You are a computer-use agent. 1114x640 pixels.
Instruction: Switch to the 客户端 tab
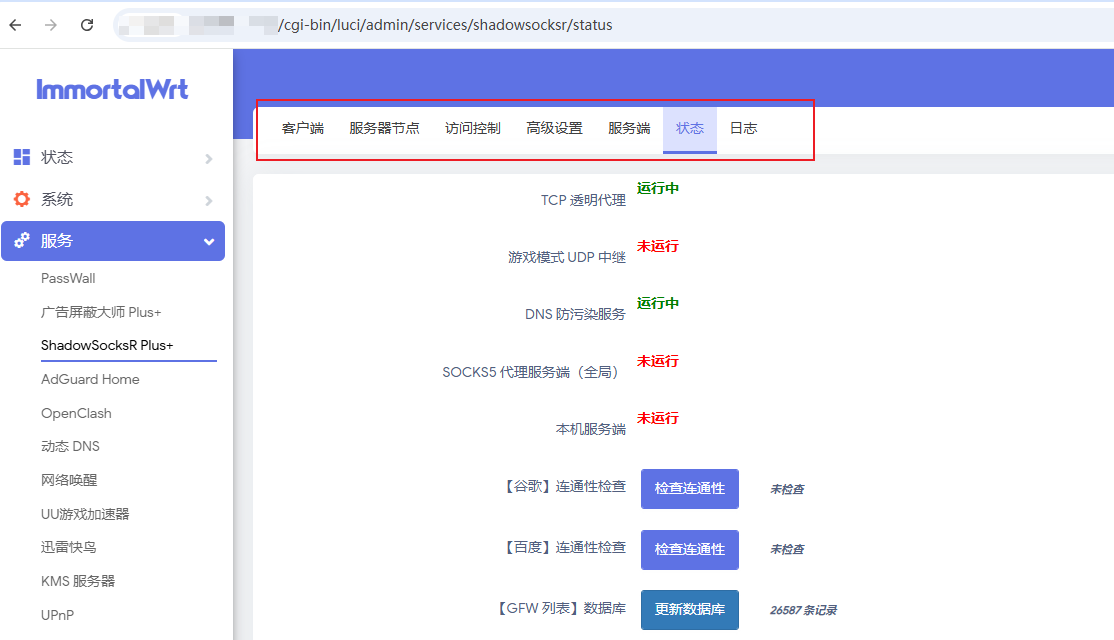coord(302,129)
